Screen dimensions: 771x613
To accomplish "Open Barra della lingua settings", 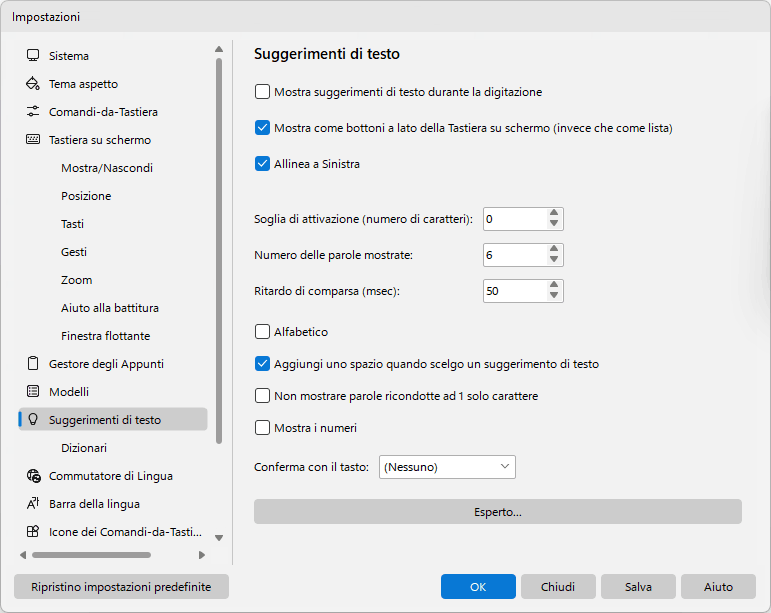I will [x=113, y=504].
